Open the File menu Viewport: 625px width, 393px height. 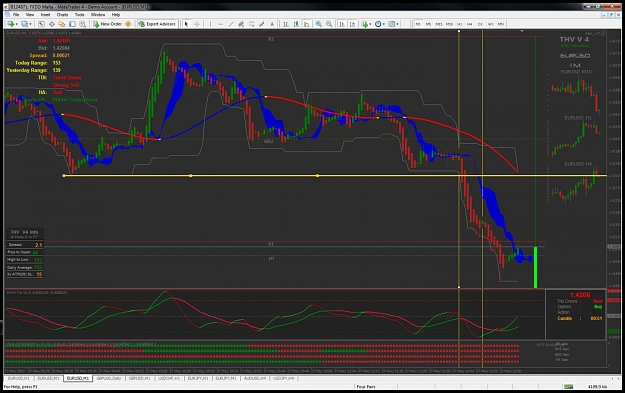16,14
